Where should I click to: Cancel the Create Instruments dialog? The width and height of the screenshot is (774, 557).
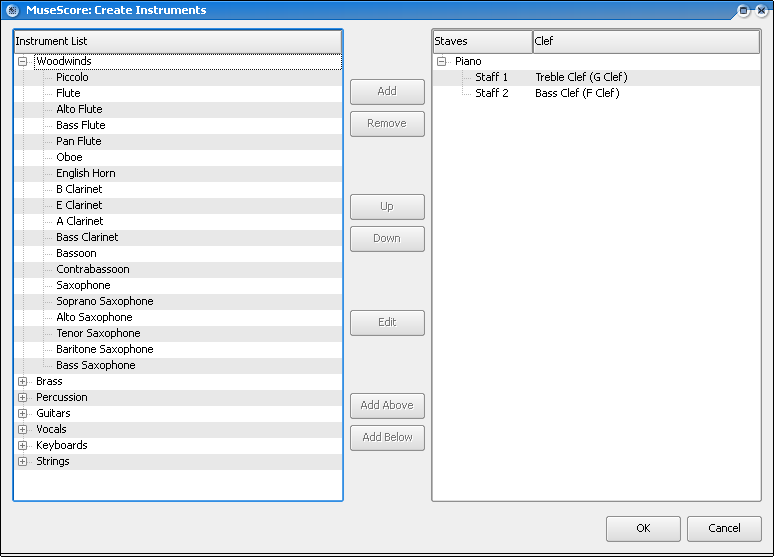point(724,528)
